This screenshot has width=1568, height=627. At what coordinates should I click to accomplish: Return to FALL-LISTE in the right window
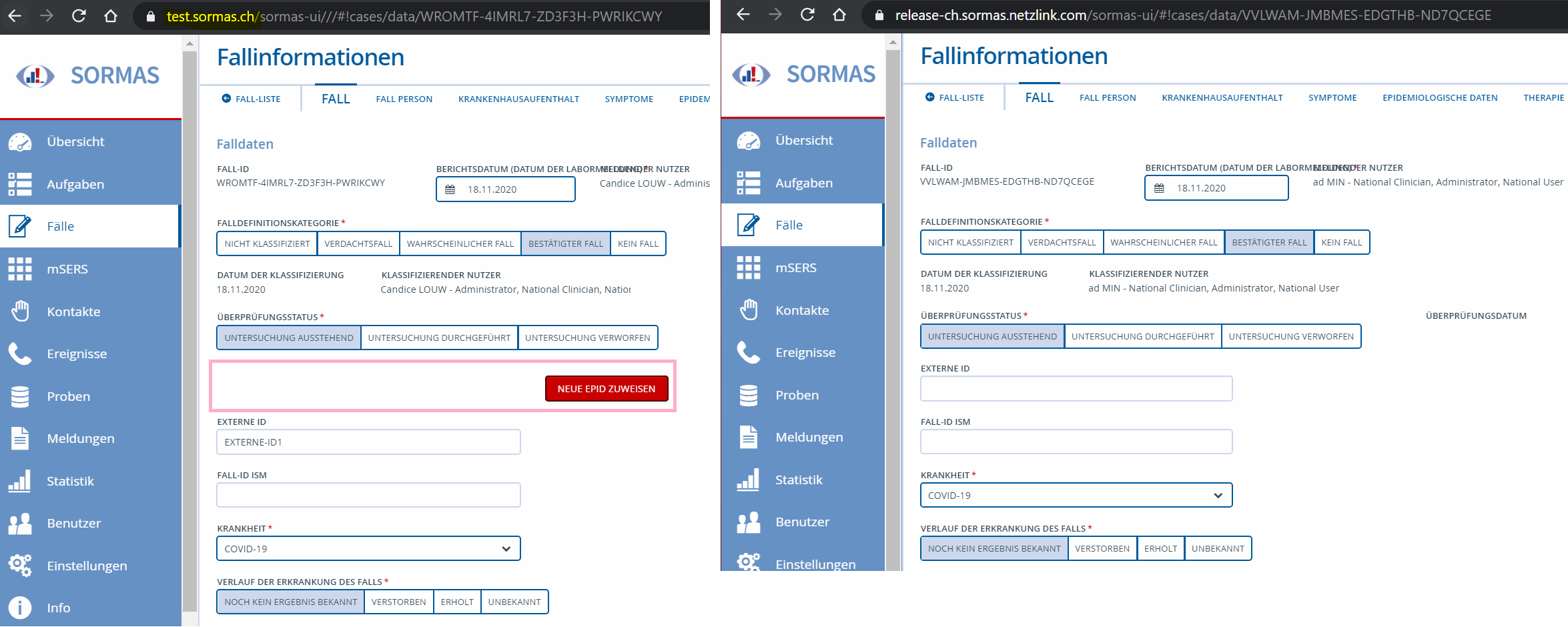coord(954,97)
